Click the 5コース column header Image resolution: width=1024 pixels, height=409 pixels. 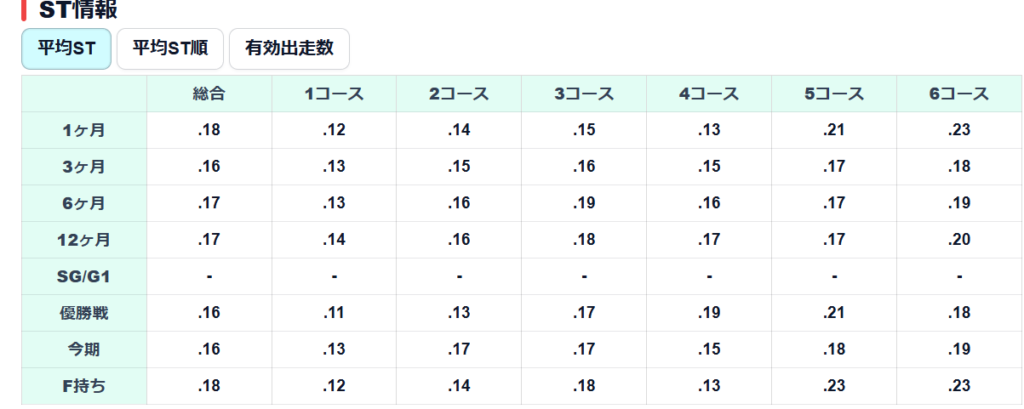(834, 93)
